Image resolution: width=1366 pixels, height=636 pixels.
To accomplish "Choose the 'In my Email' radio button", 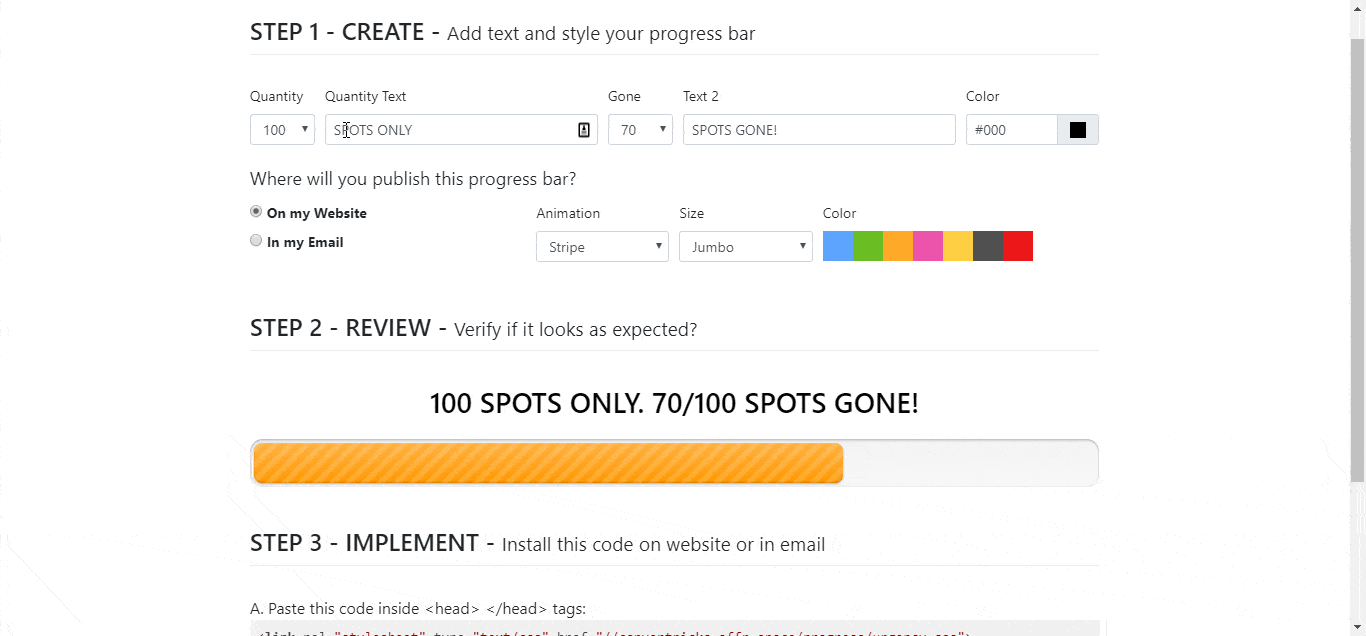I will [x=256, y=241].
